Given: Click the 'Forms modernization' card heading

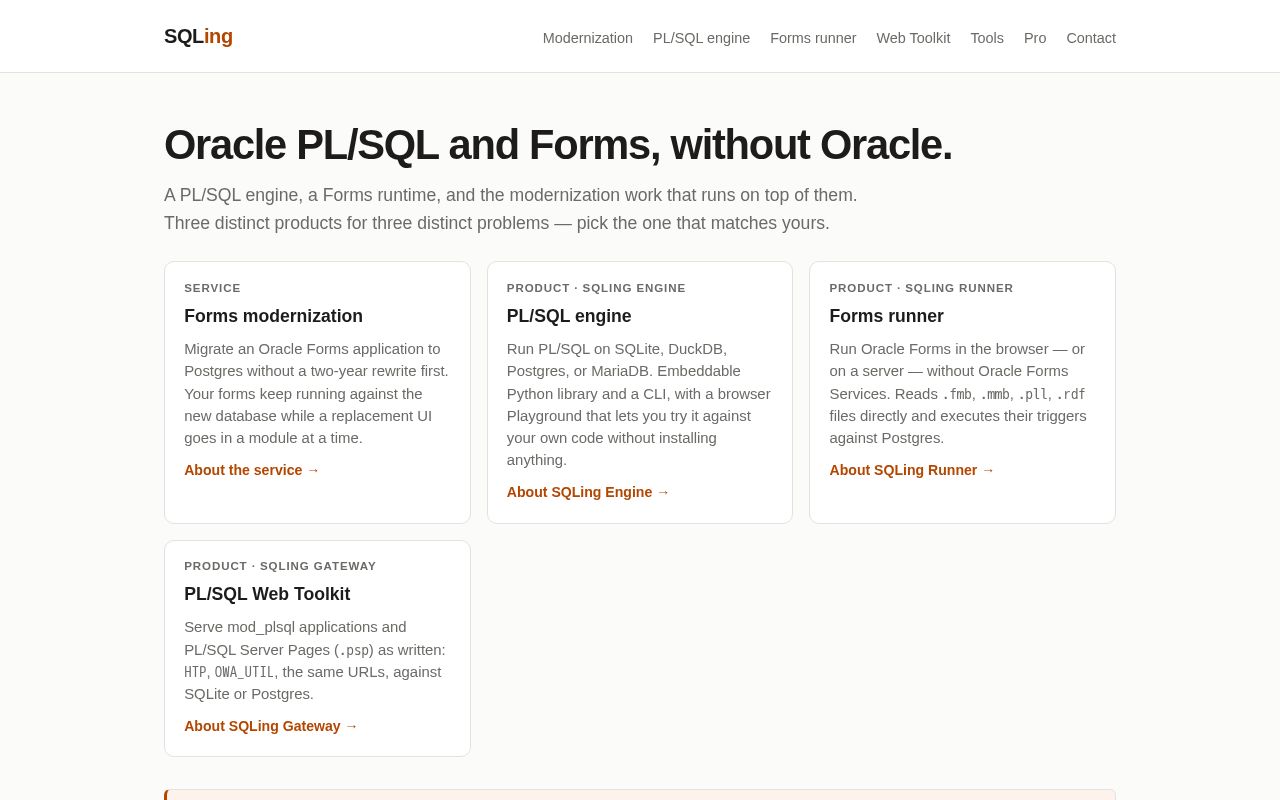Looking at the screenshot, I should (x=273, y=316).
